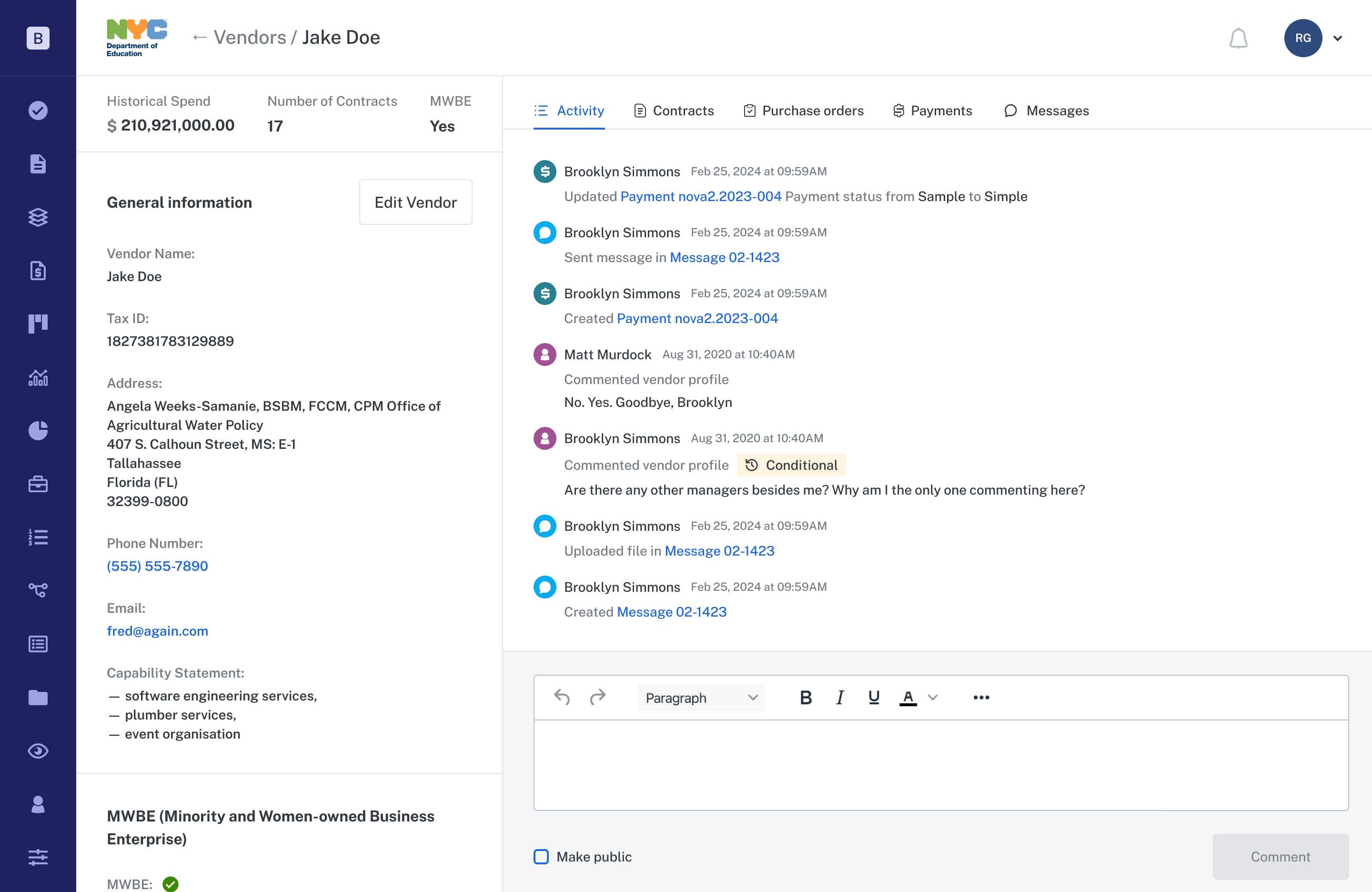Screen dimensions: 1372x892
Task: Click the Edit Vendor button
Action: [415, 202]
